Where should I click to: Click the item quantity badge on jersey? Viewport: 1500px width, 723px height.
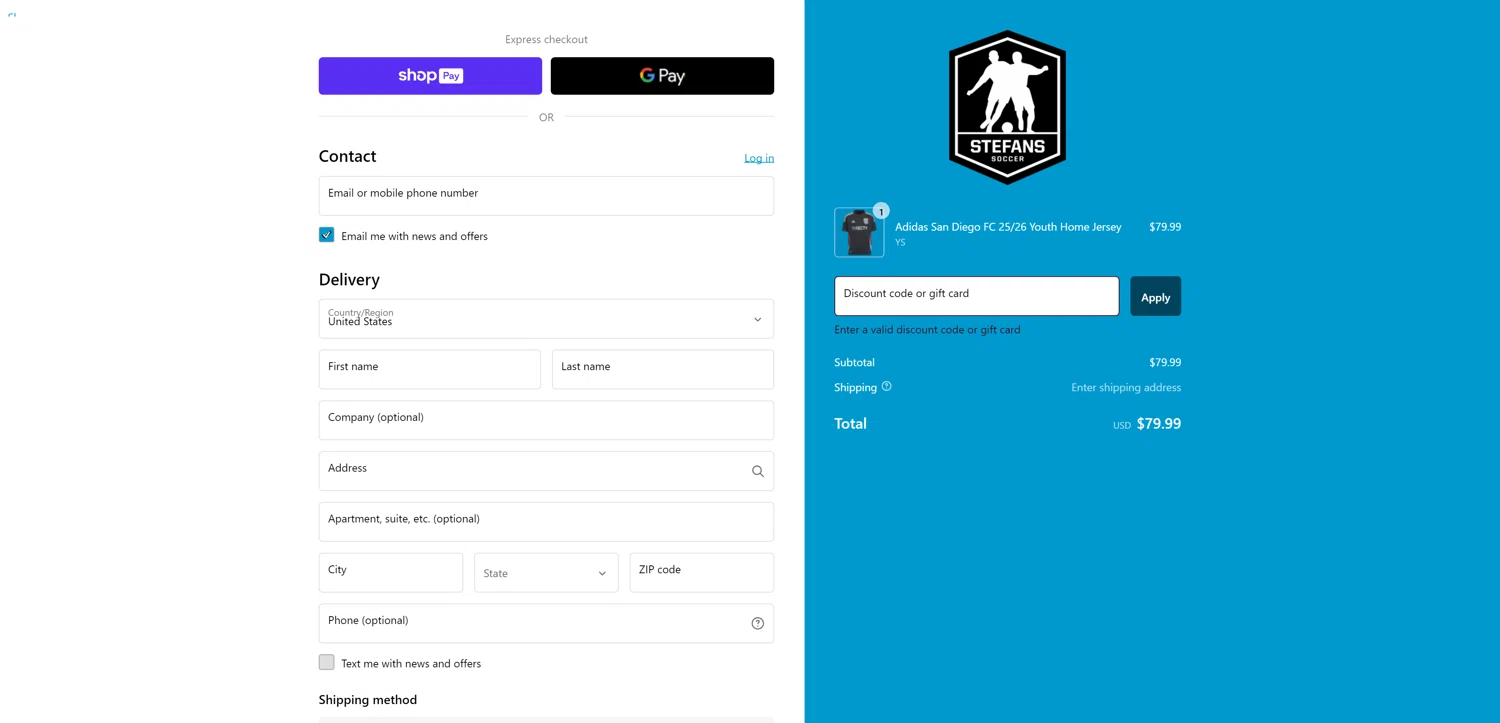tap(881, 211)
